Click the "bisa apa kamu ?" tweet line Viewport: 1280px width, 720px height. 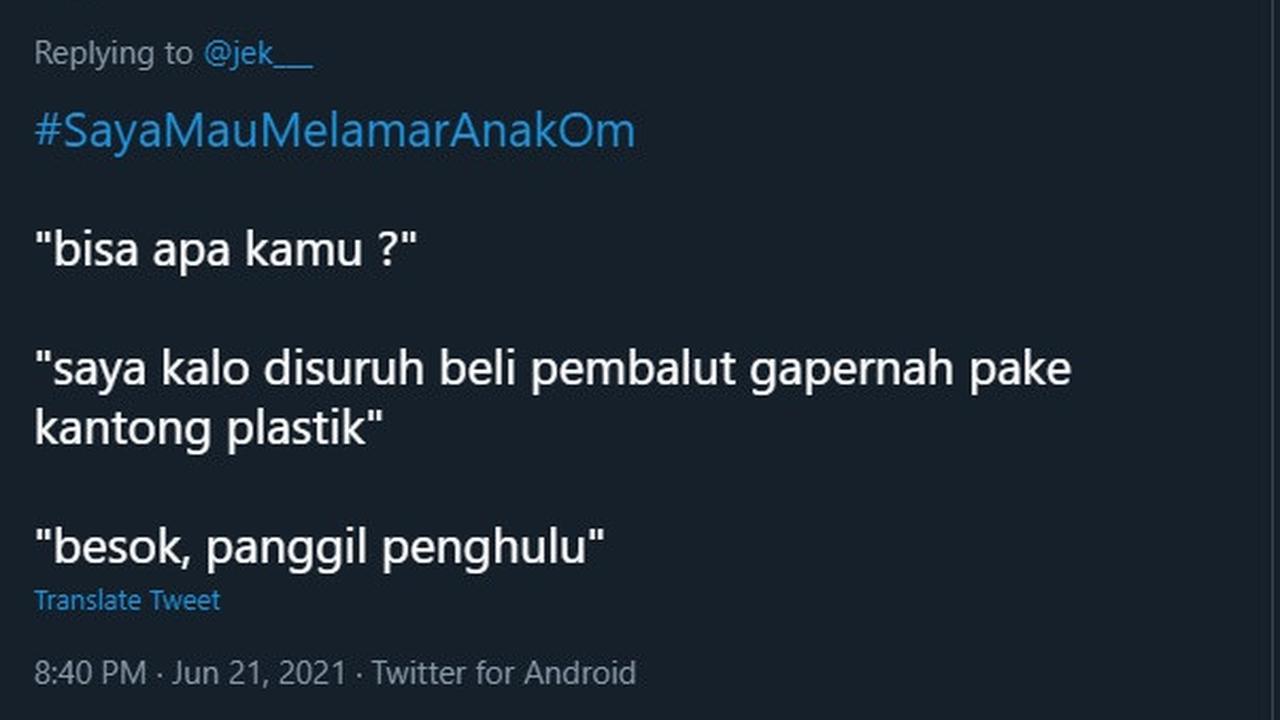click(225, 250)
